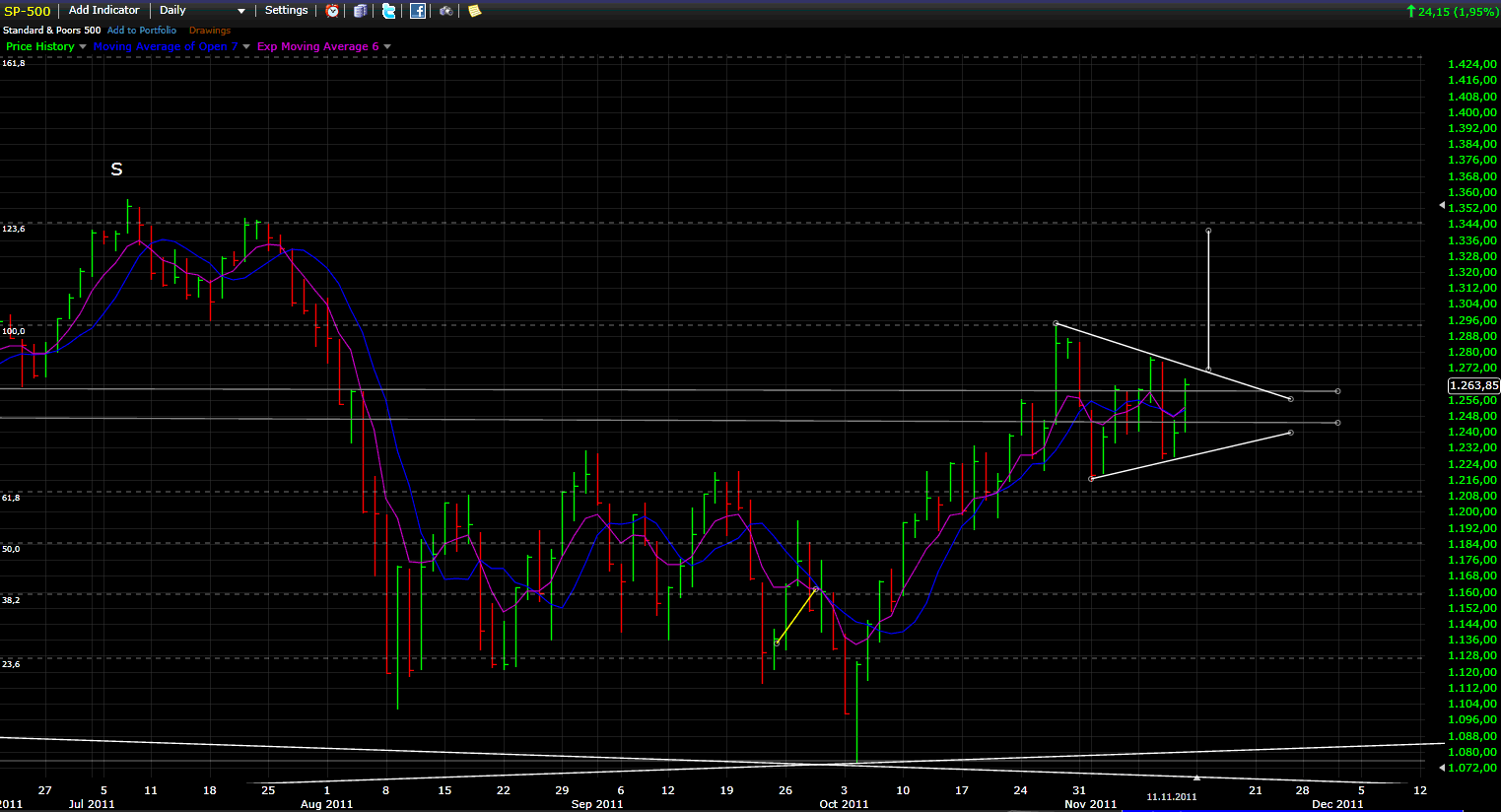Take chart snapshot with camera icon
The width and height of the screenshot is (1501, 812).
446,11
